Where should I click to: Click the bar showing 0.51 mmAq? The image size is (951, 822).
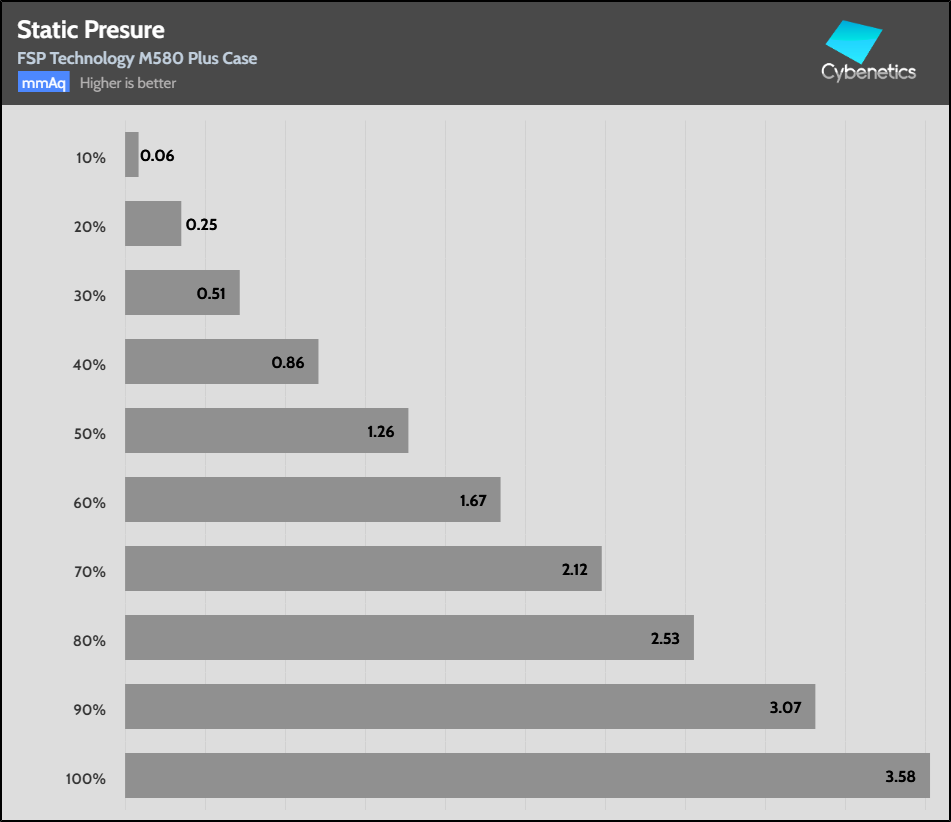point(182,293)
